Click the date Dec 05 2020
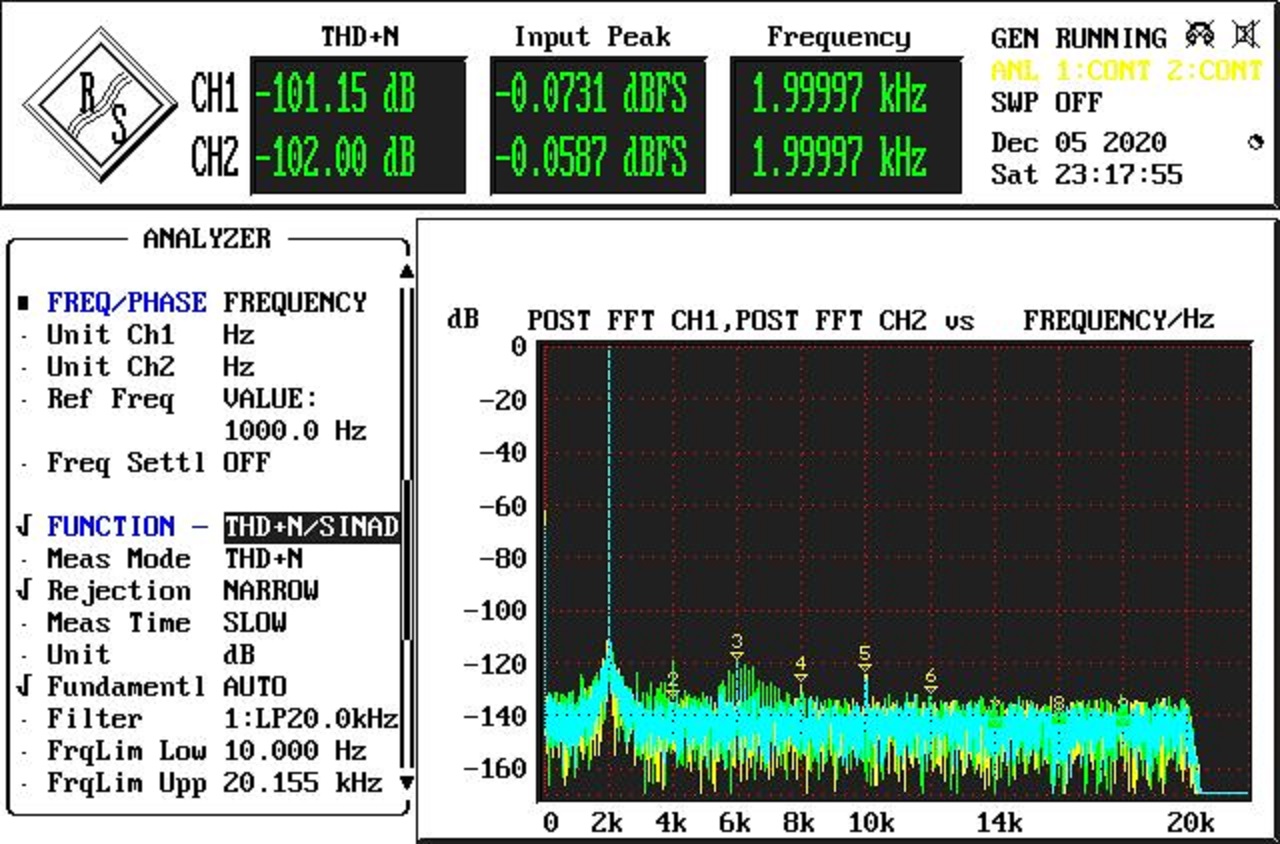Screen dimensions: 1280x844 tap(1079, 143)
